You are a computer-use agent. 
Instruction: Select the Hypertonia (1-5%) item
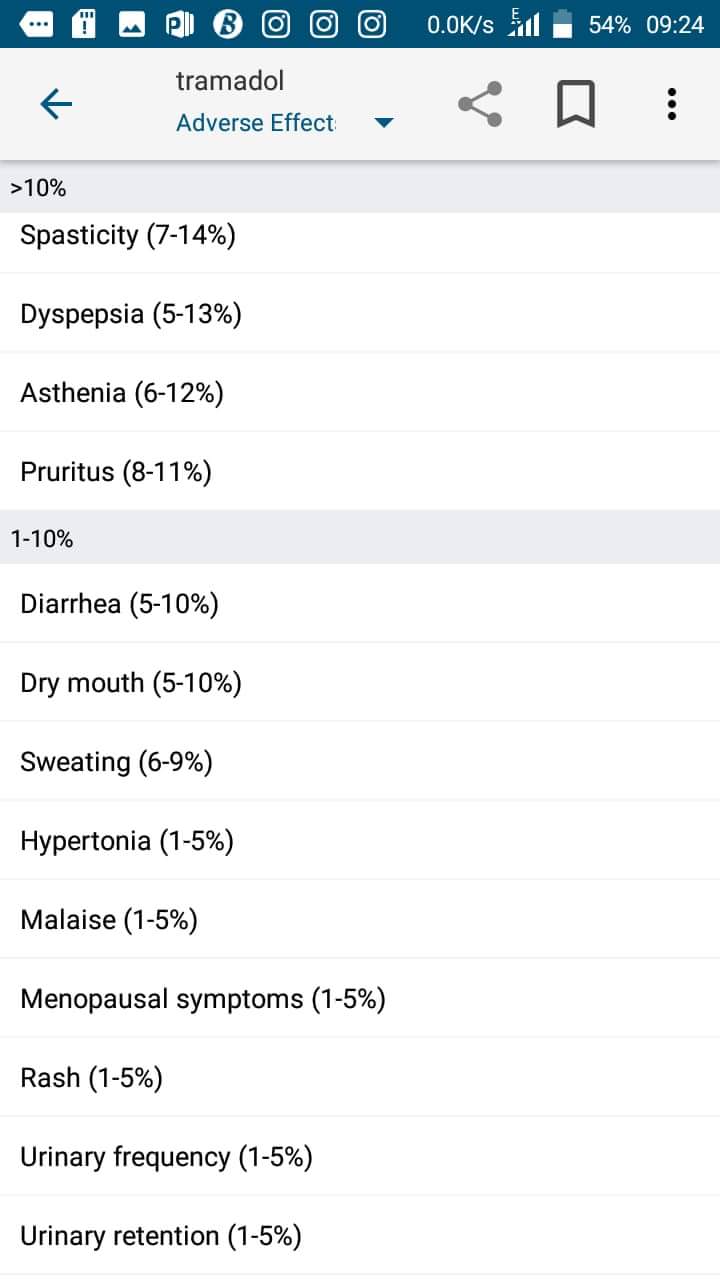click(127, 841)
